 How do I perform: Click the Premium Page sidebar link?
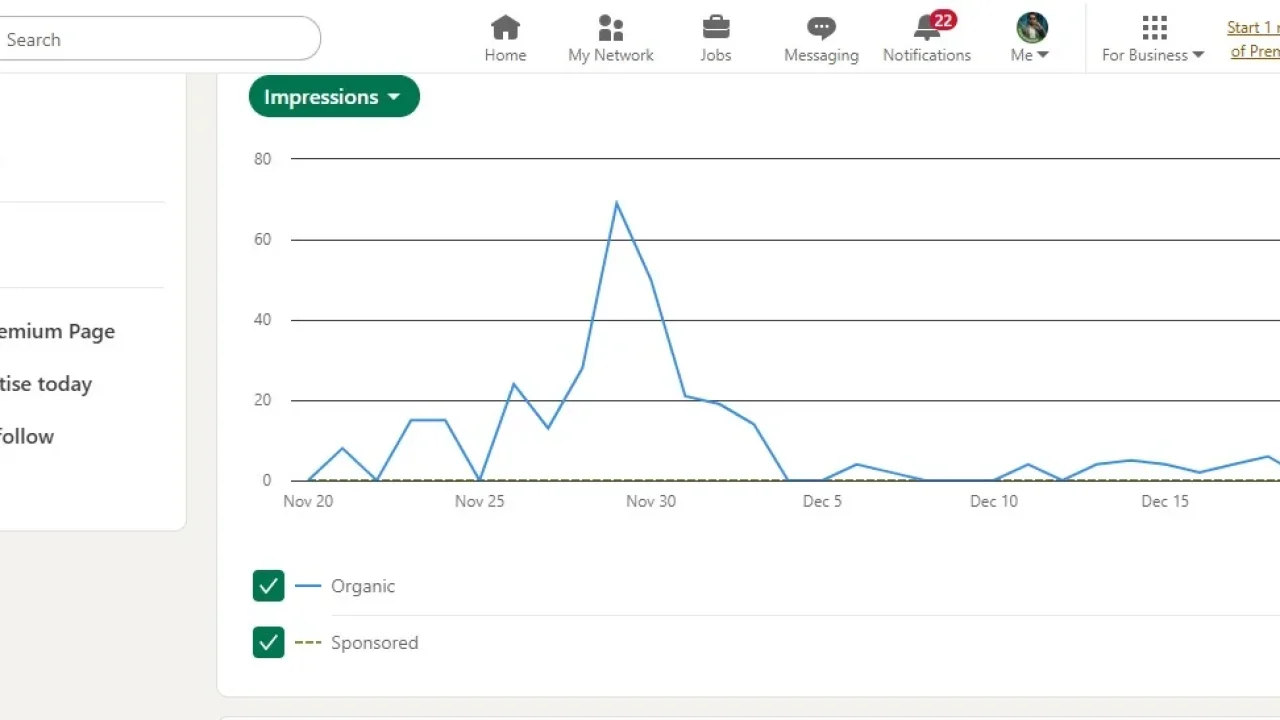56,331
